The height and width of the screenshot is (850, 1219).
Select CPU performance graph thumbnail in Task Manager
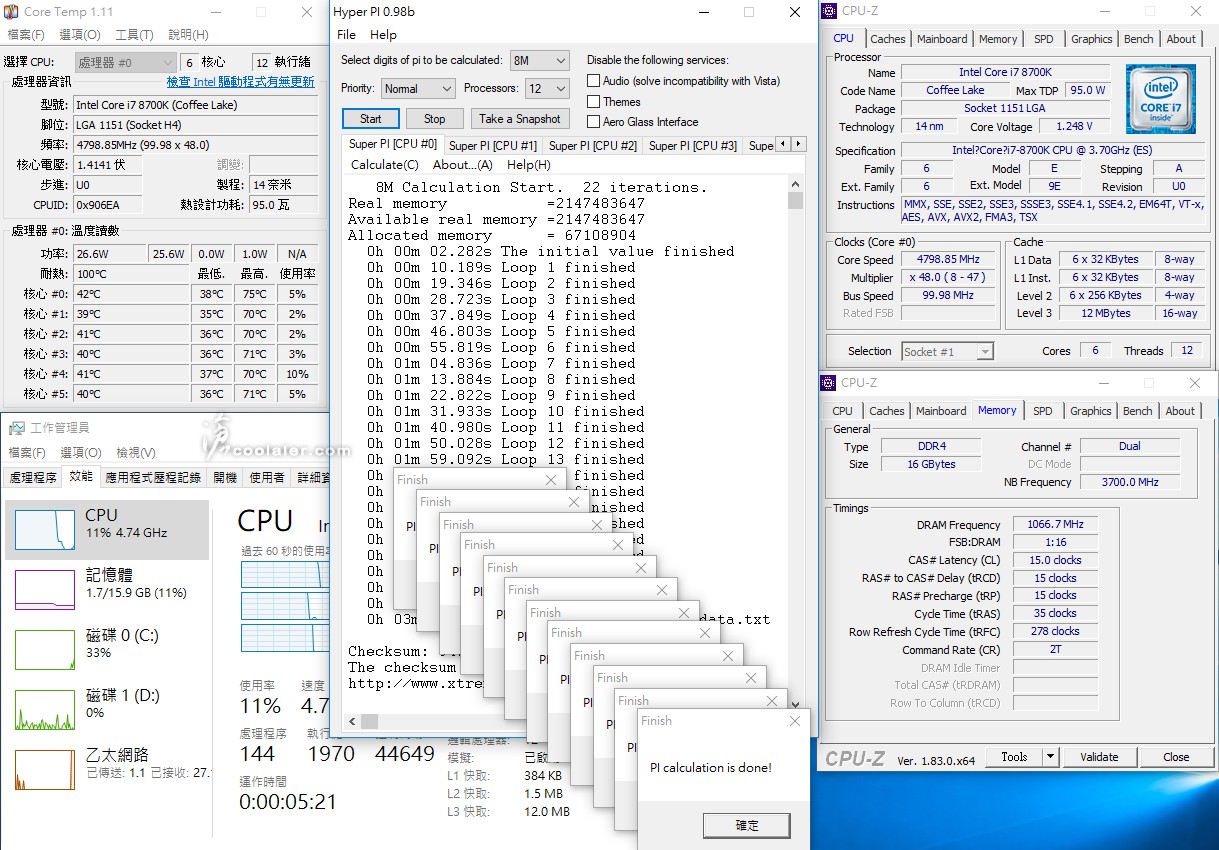click(45, 530)
